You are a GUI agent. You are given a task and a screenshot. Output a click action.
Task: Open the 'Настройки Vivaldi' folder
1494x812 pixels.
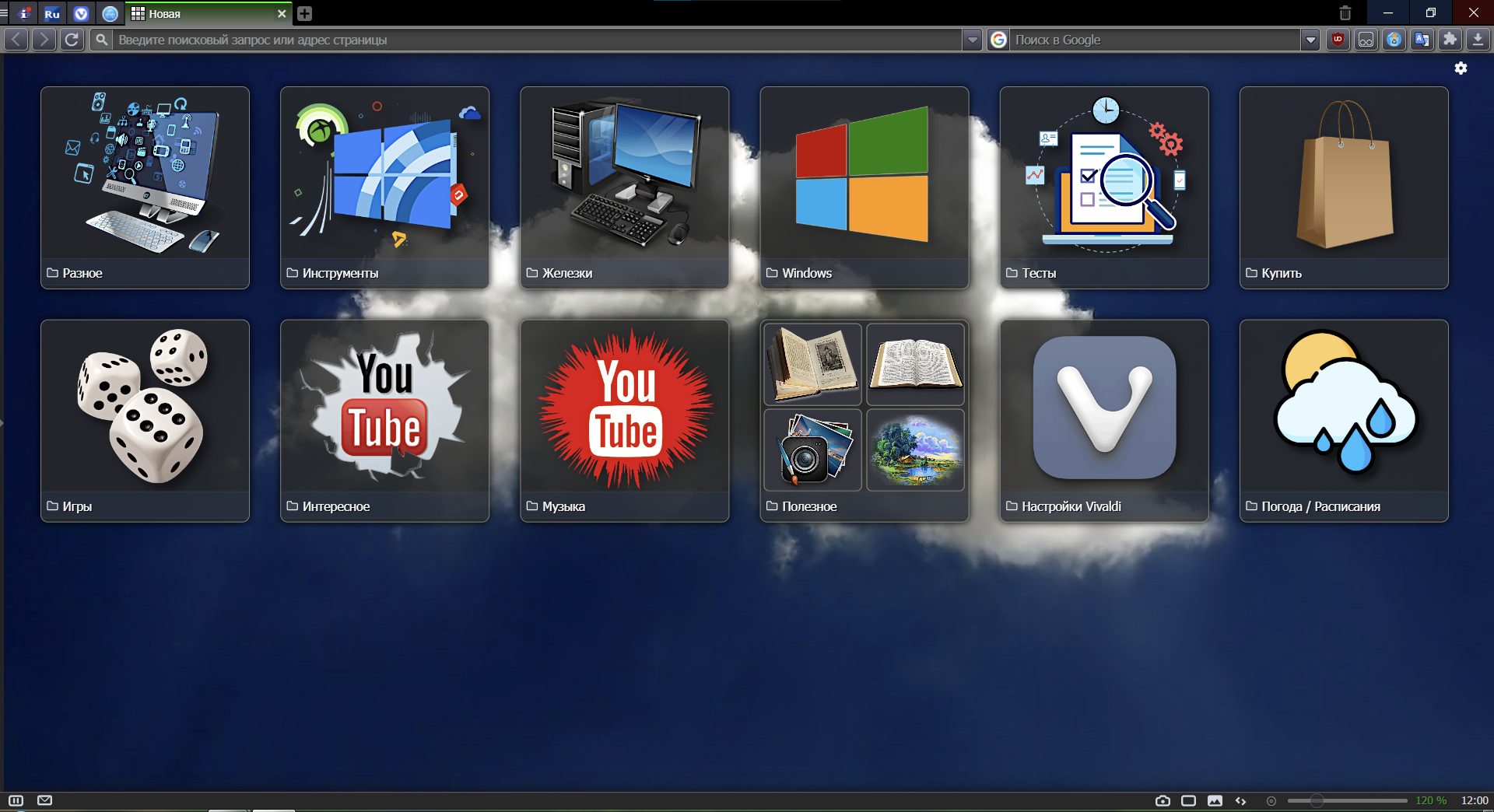(x=1104, y=421)
